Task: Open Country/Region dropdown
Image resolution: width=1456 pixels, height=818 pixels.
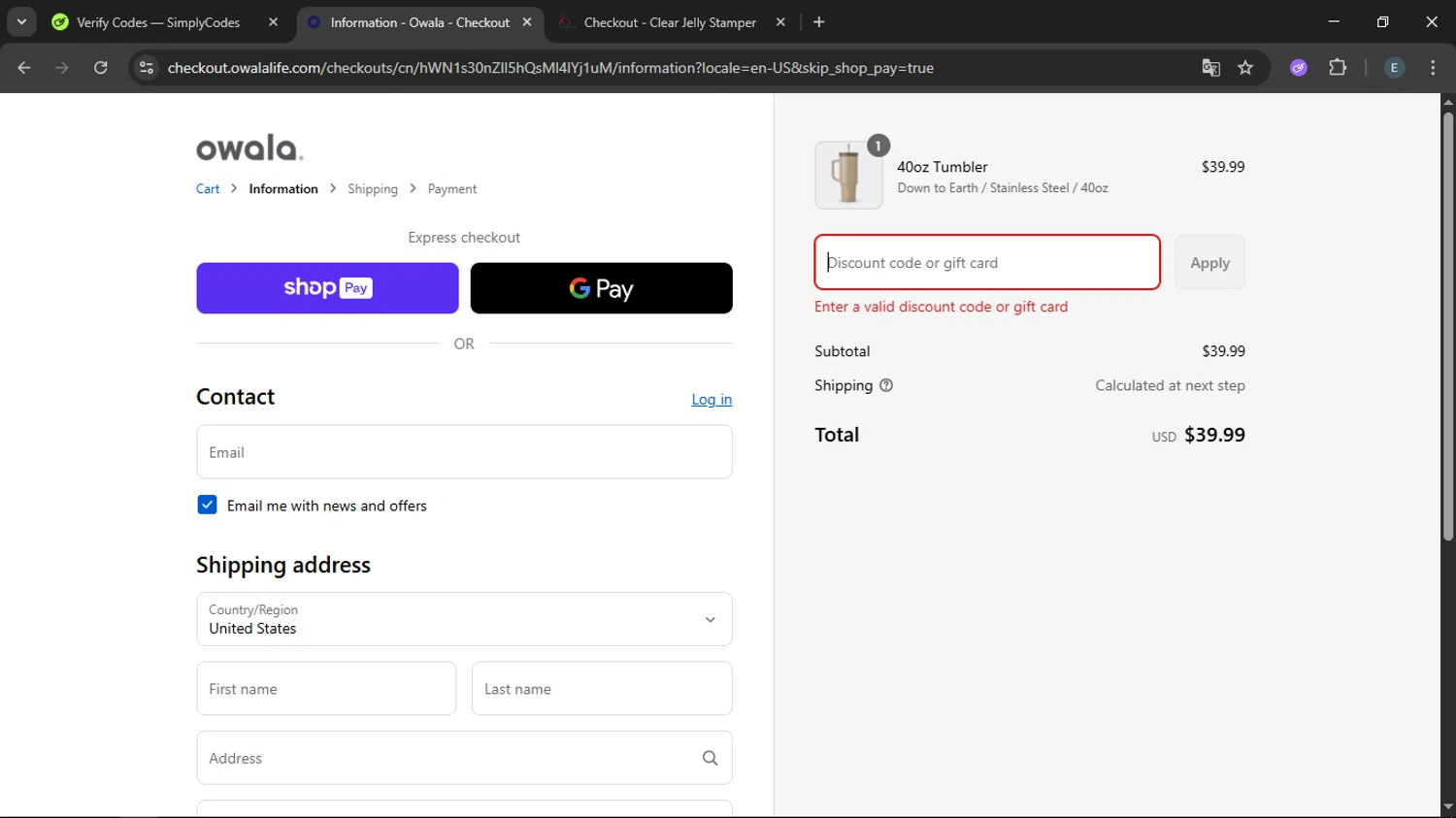Action: click(x=464, y=619)
